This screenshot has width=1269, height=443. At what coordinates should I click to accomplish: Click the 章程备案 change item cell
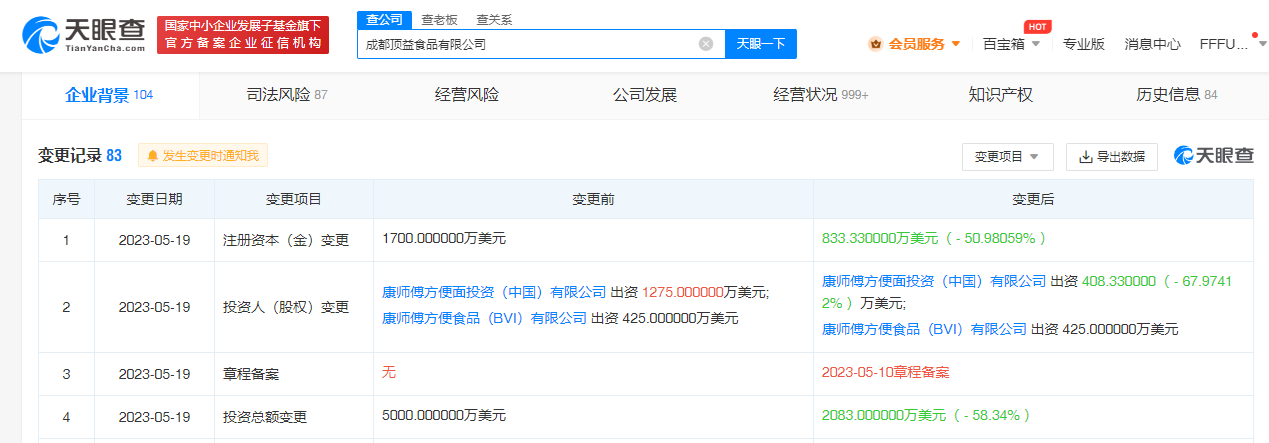coord(294,373)
